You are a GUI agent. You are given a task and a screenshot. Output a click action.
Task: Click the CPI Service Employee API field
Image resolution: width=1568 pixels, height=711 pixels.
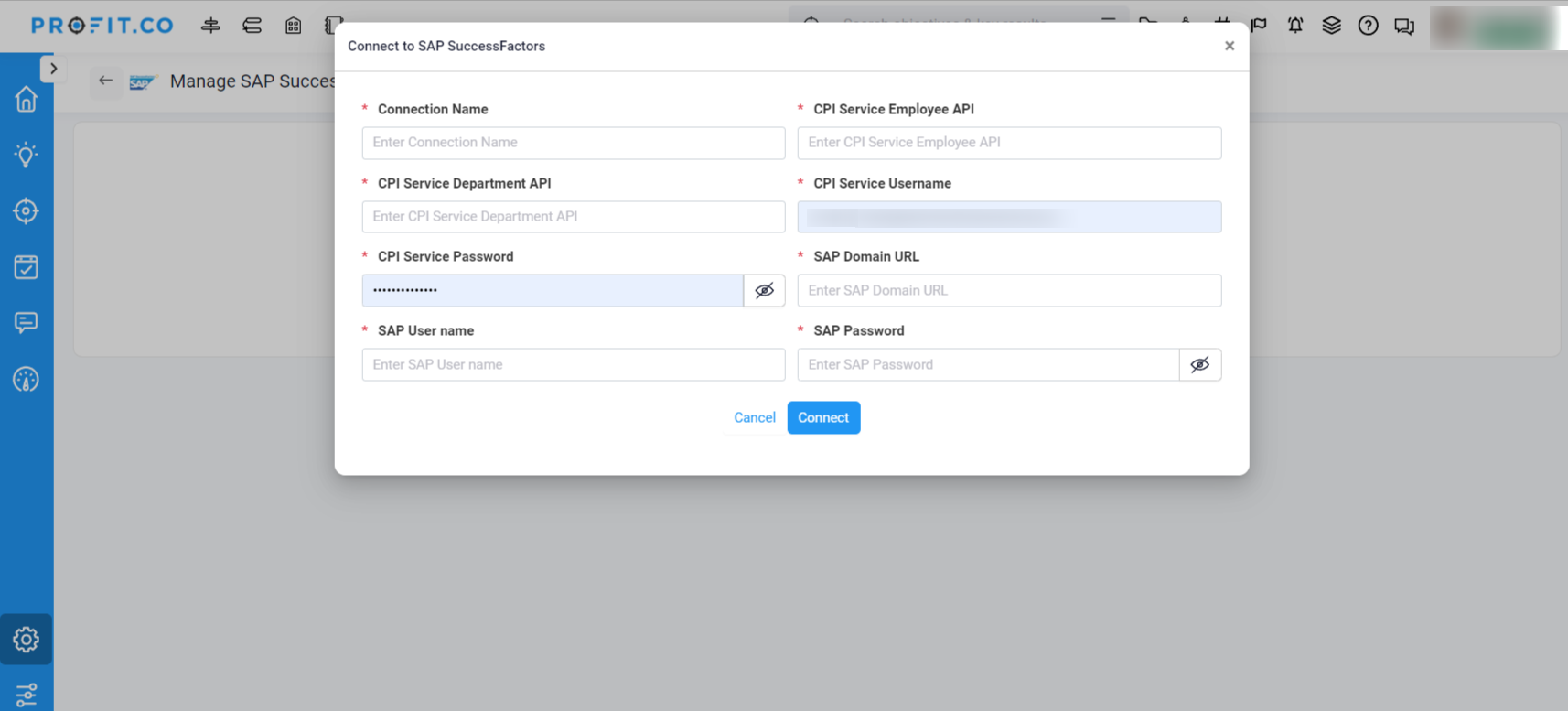[1009, 143]
